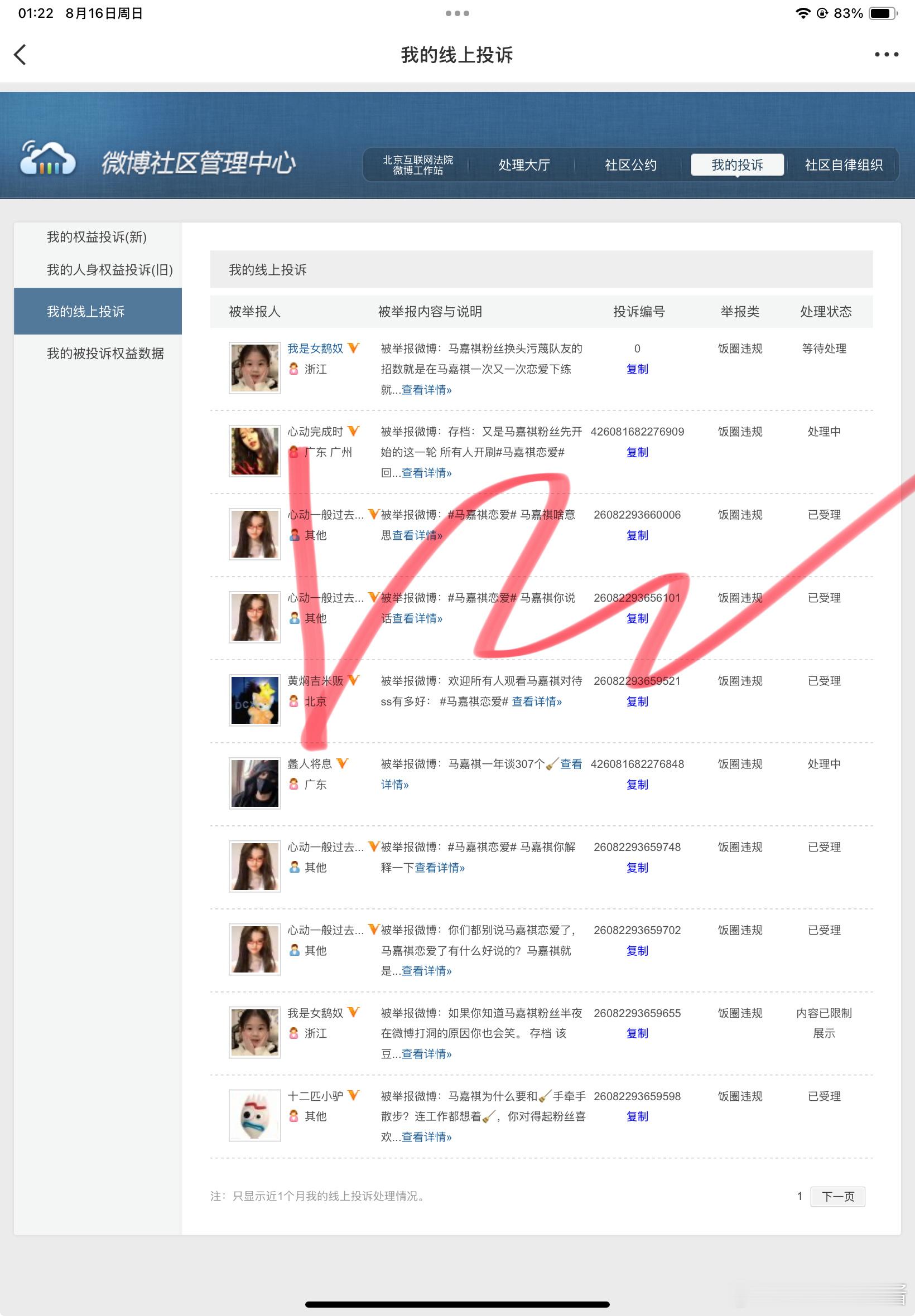
Task: Copy complaint number 26082293656101
Action: [637, 618]
